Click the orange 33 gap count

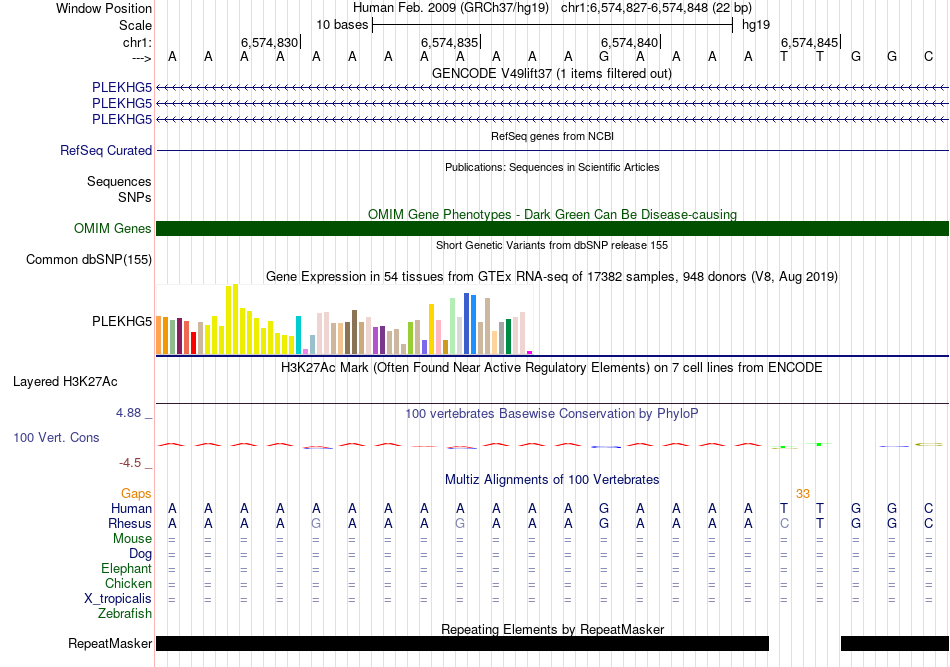(803, 494)
